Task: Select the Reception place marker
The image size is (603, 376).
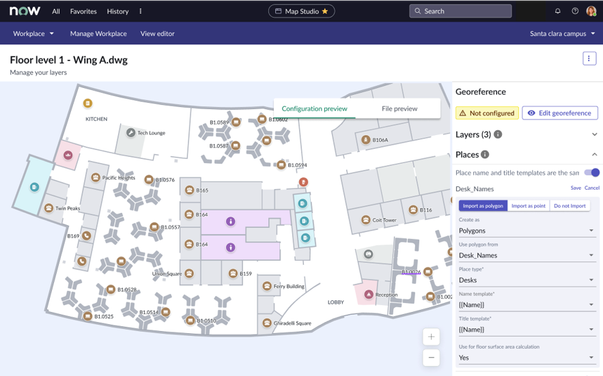Action: click(x=368, y=294)
